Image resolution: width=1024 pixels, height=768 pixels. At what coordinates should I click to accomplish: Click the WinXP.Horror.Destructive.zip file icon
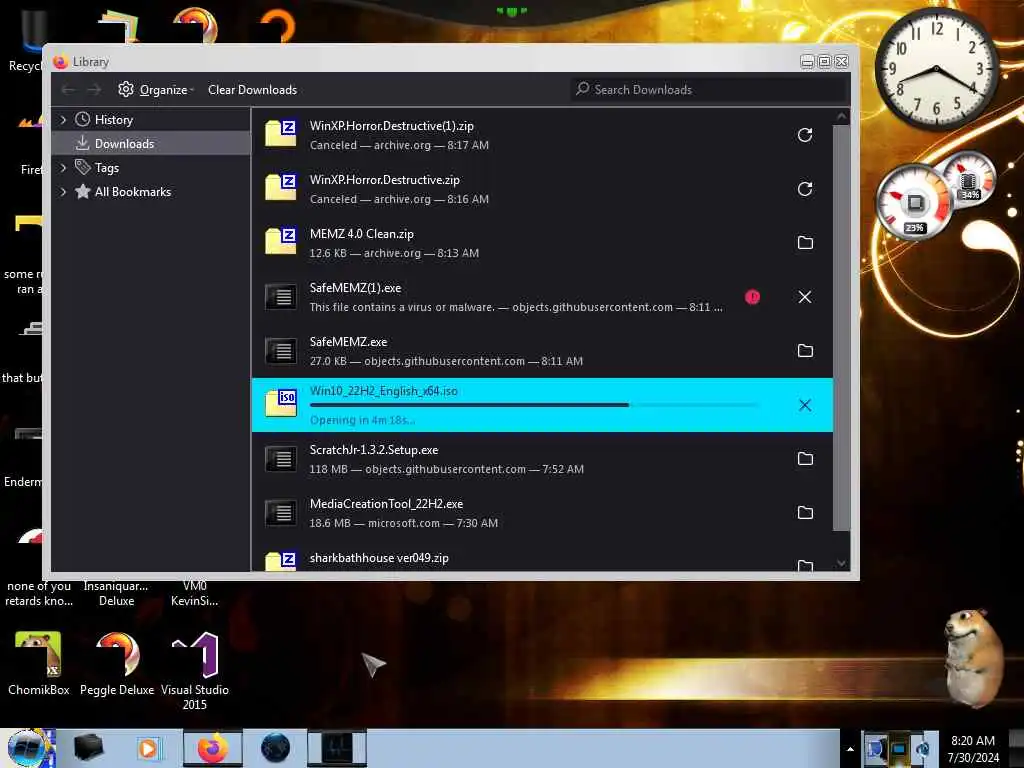point(281,187)
